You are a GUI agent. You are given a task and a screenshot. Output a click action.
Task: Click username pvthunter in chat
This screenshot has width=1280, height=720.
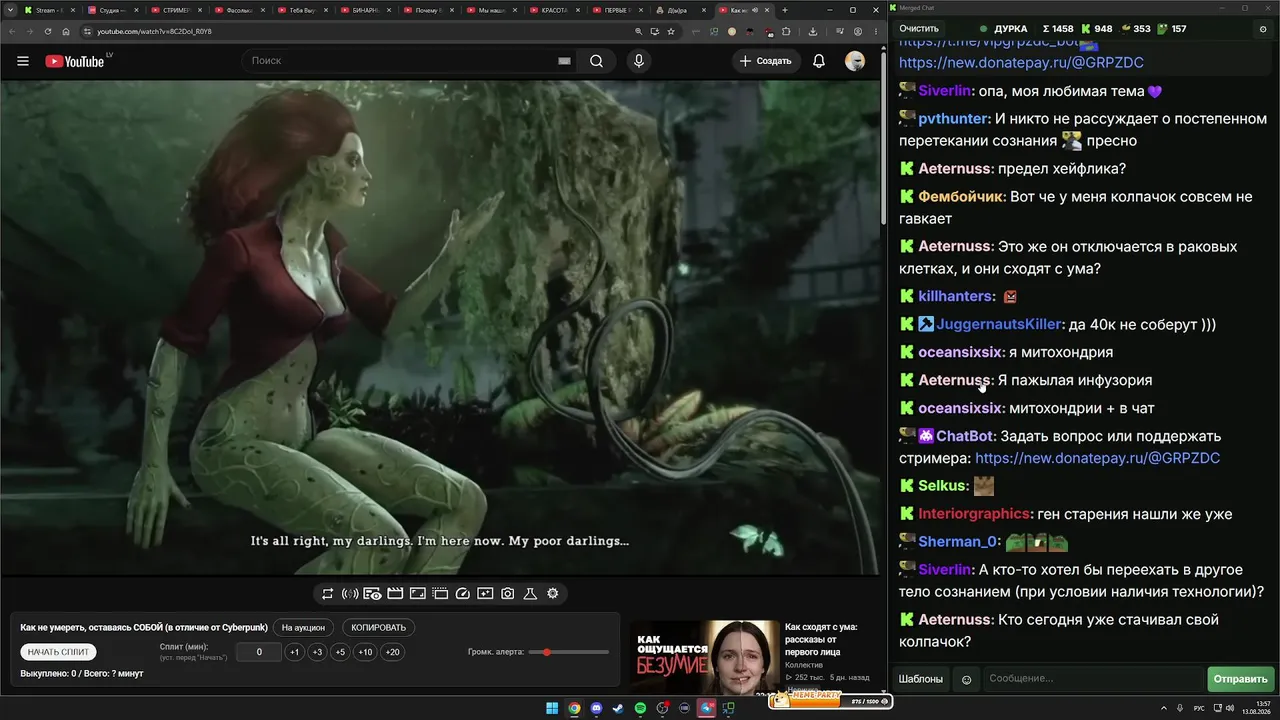[954, 118]
